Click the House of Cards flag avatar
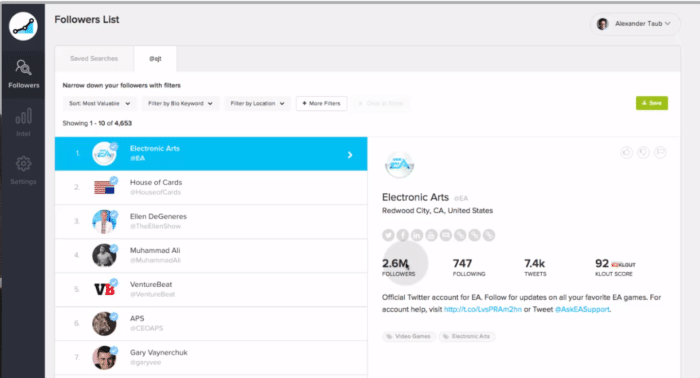Image resolution: width=700 pixels, height=378 pixels. [104, 187]
